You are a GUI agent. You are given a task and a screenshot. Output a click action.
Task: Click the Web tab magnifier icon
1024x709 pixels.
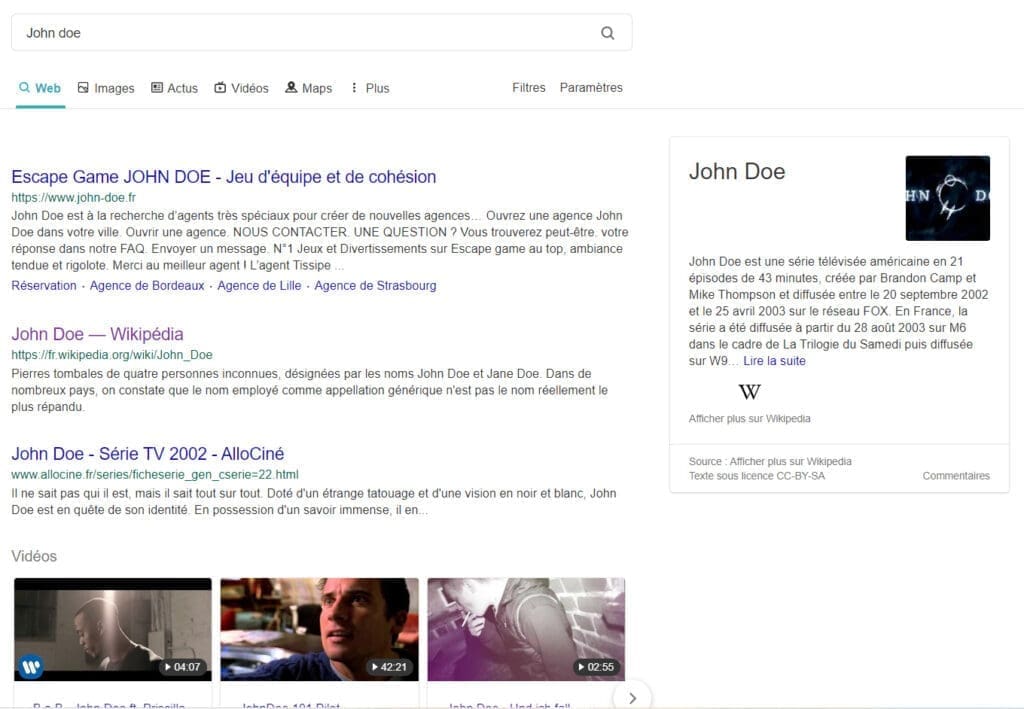coord(24,87)
